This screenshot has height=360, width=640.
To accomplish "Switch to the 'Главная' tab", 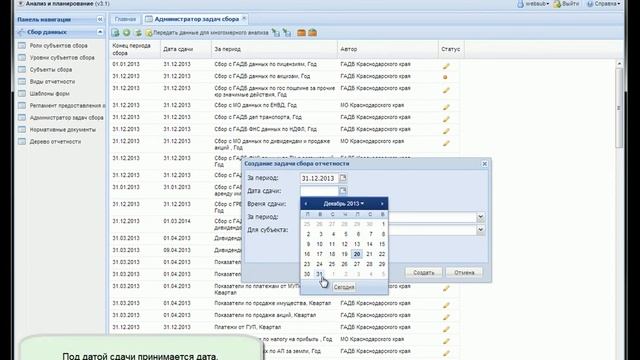I will (x=125, y=19).
